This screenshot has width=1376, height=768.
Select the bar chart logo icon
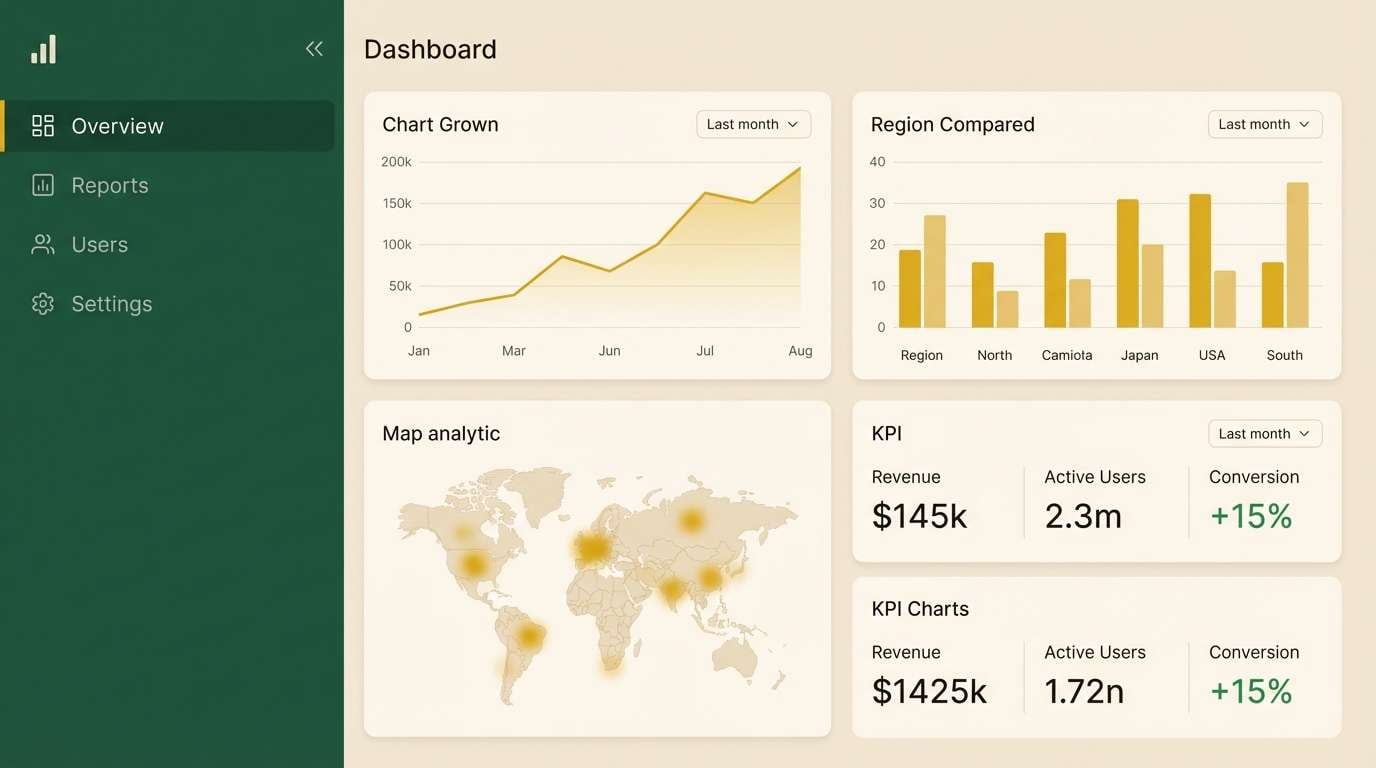pos(42,47)
